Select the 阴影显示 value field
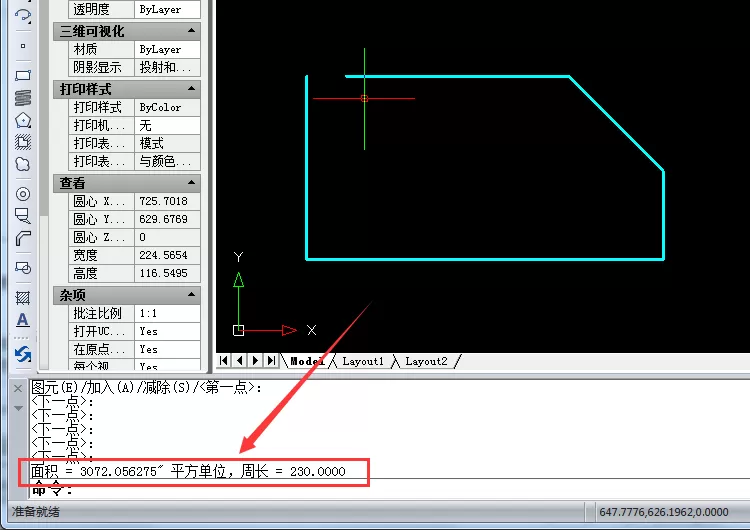 tap(167, 67)
